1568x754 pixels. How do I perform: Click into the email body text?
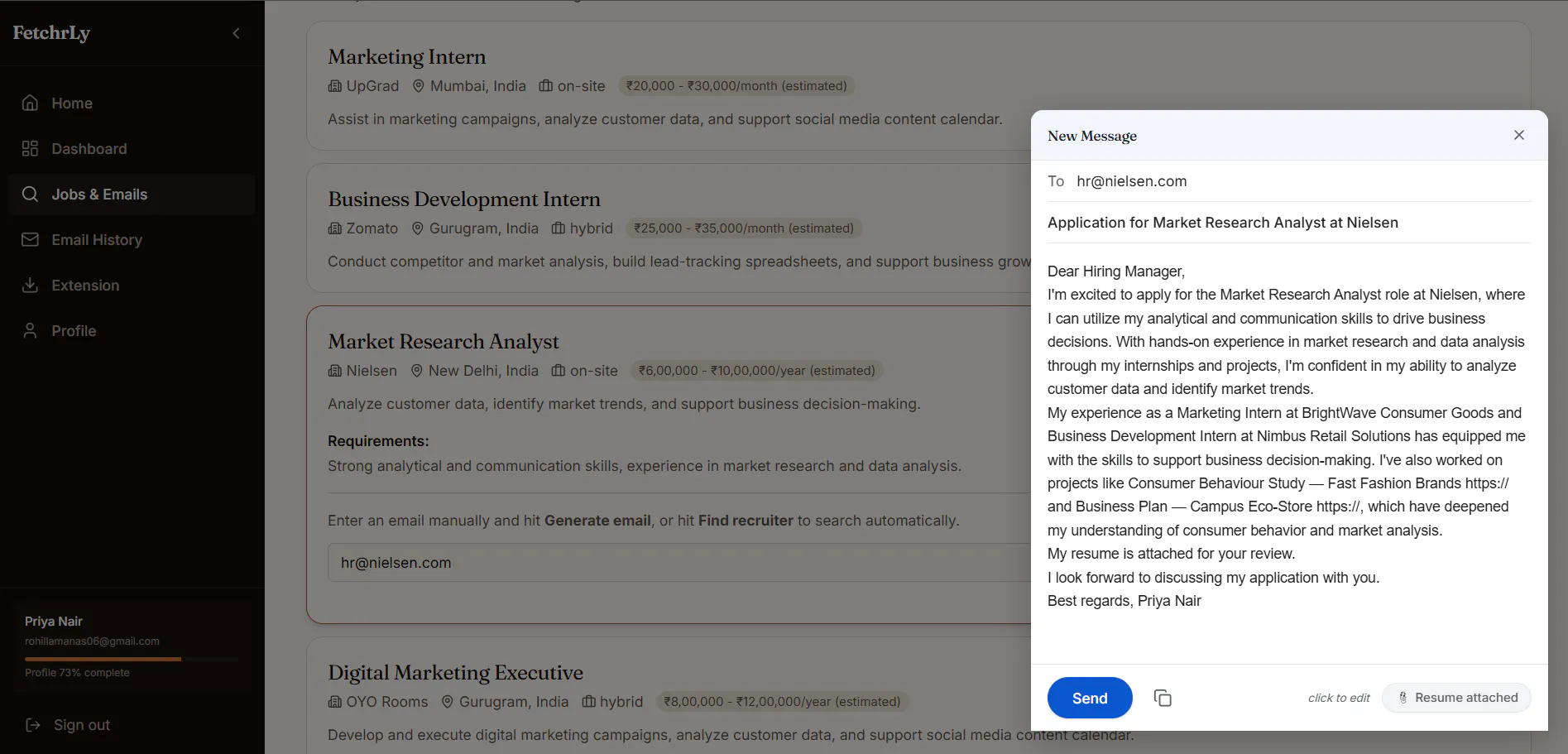(1289, 436)
